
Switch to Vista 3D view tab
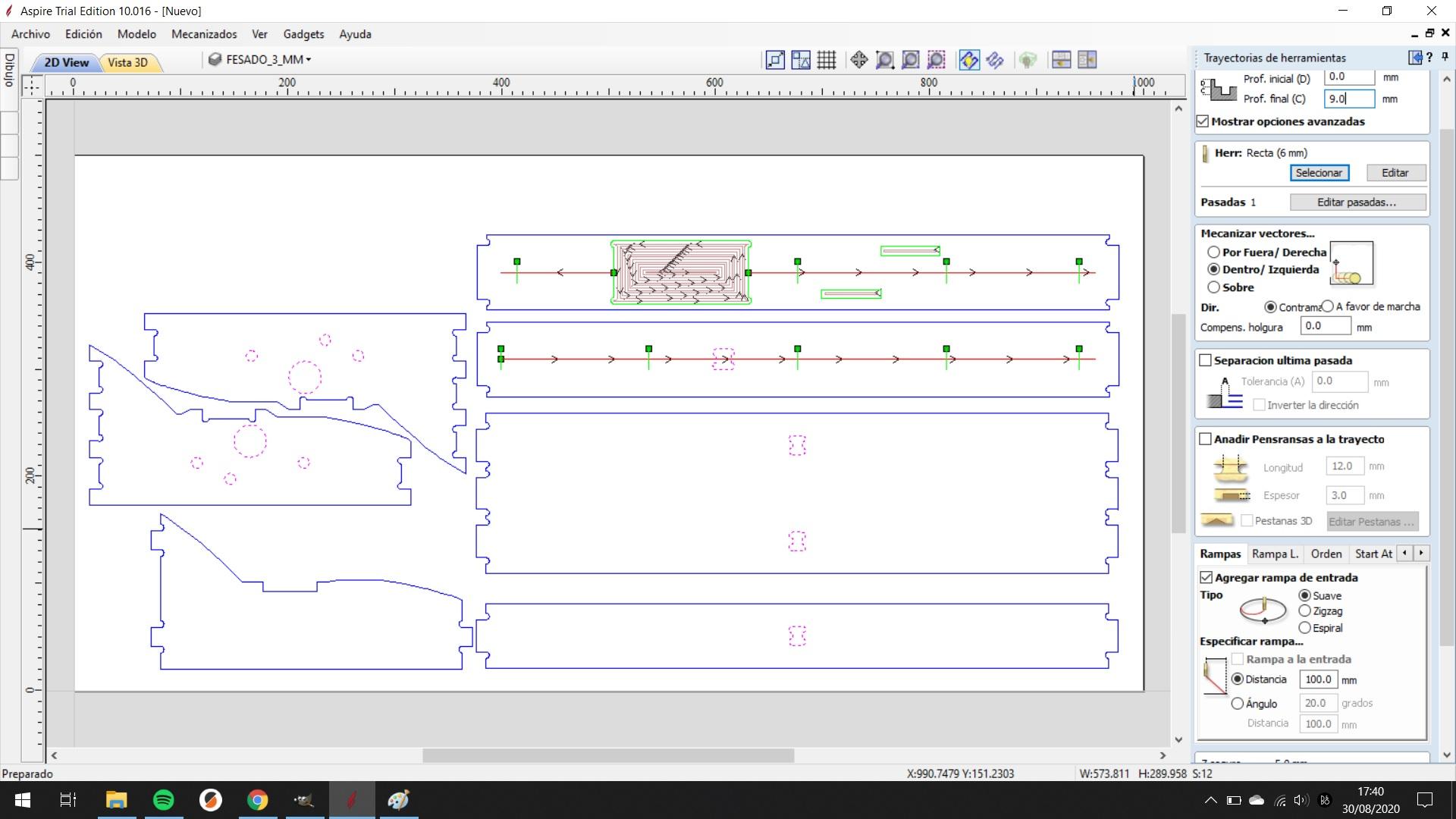(127, 62)
